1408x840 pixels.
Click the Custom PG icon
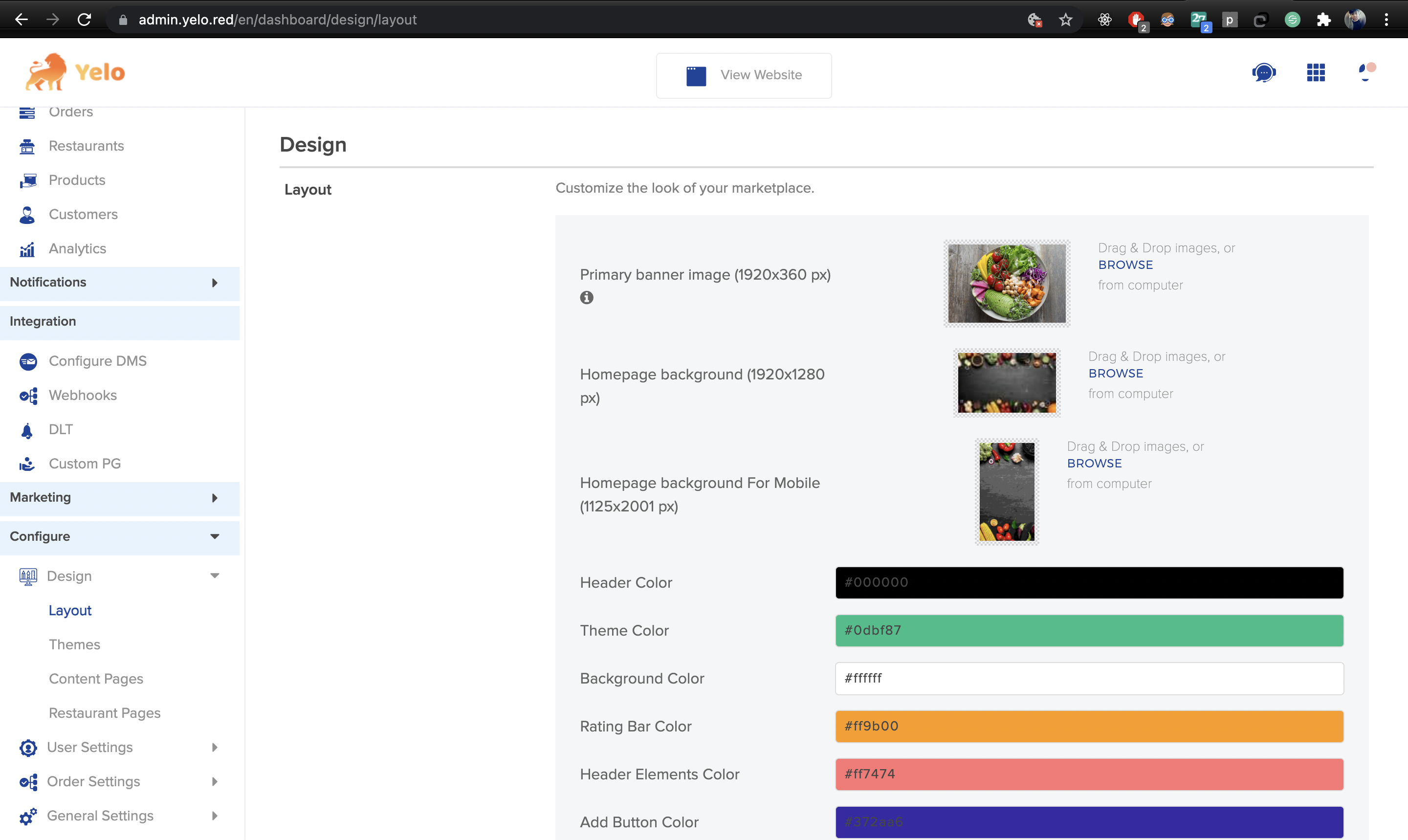(x=26, y=464)
